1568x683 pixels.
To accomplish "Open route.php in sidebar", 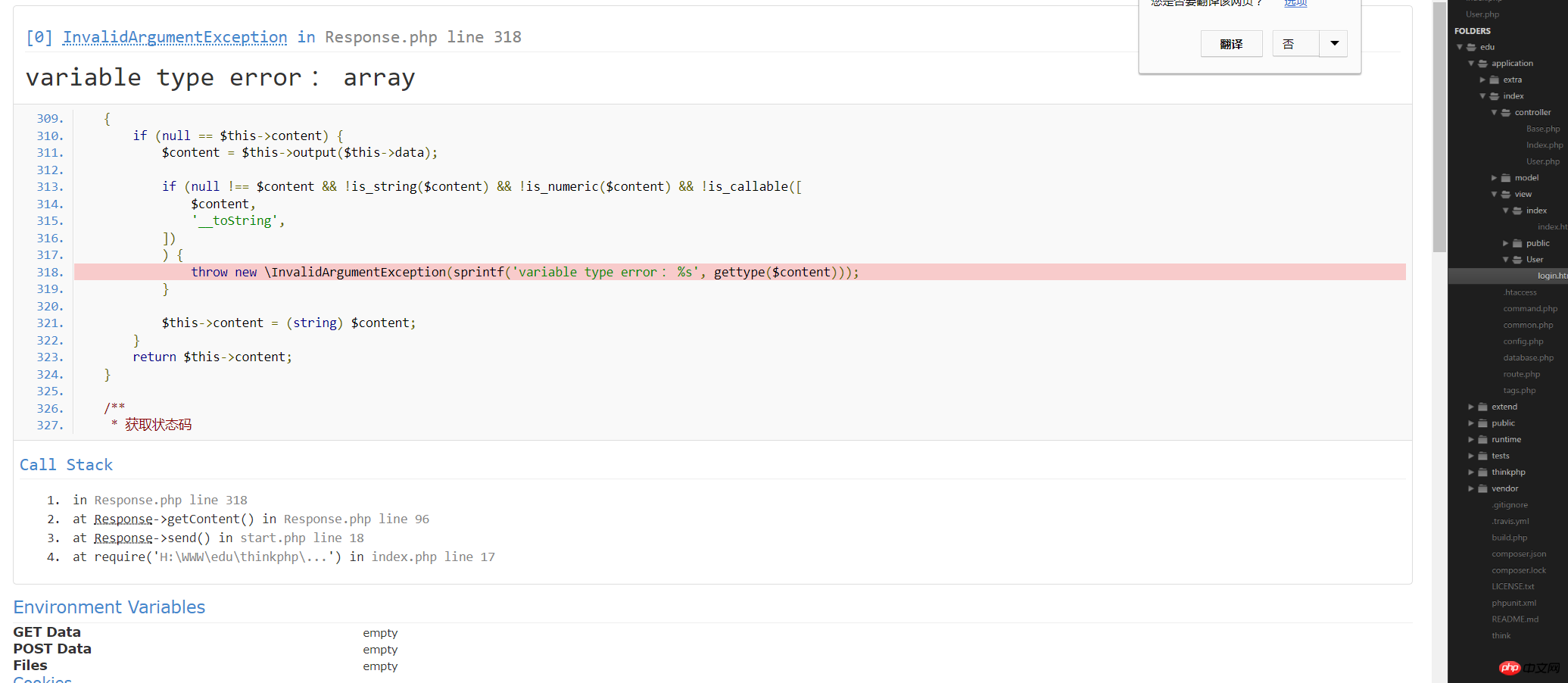I will point(1521,374).
